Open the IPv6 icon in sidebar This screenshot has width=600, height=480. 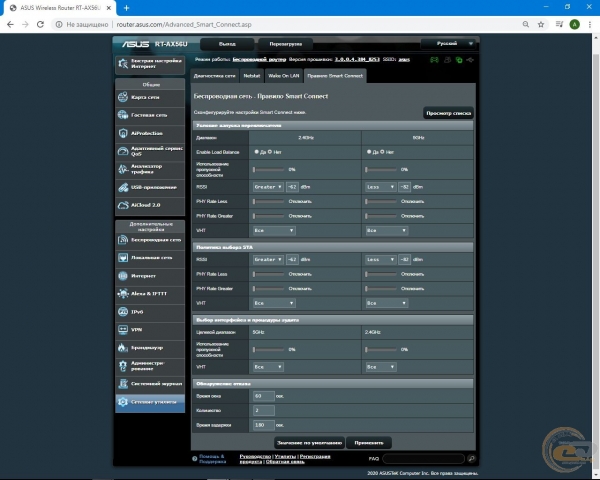coord(123,312)
